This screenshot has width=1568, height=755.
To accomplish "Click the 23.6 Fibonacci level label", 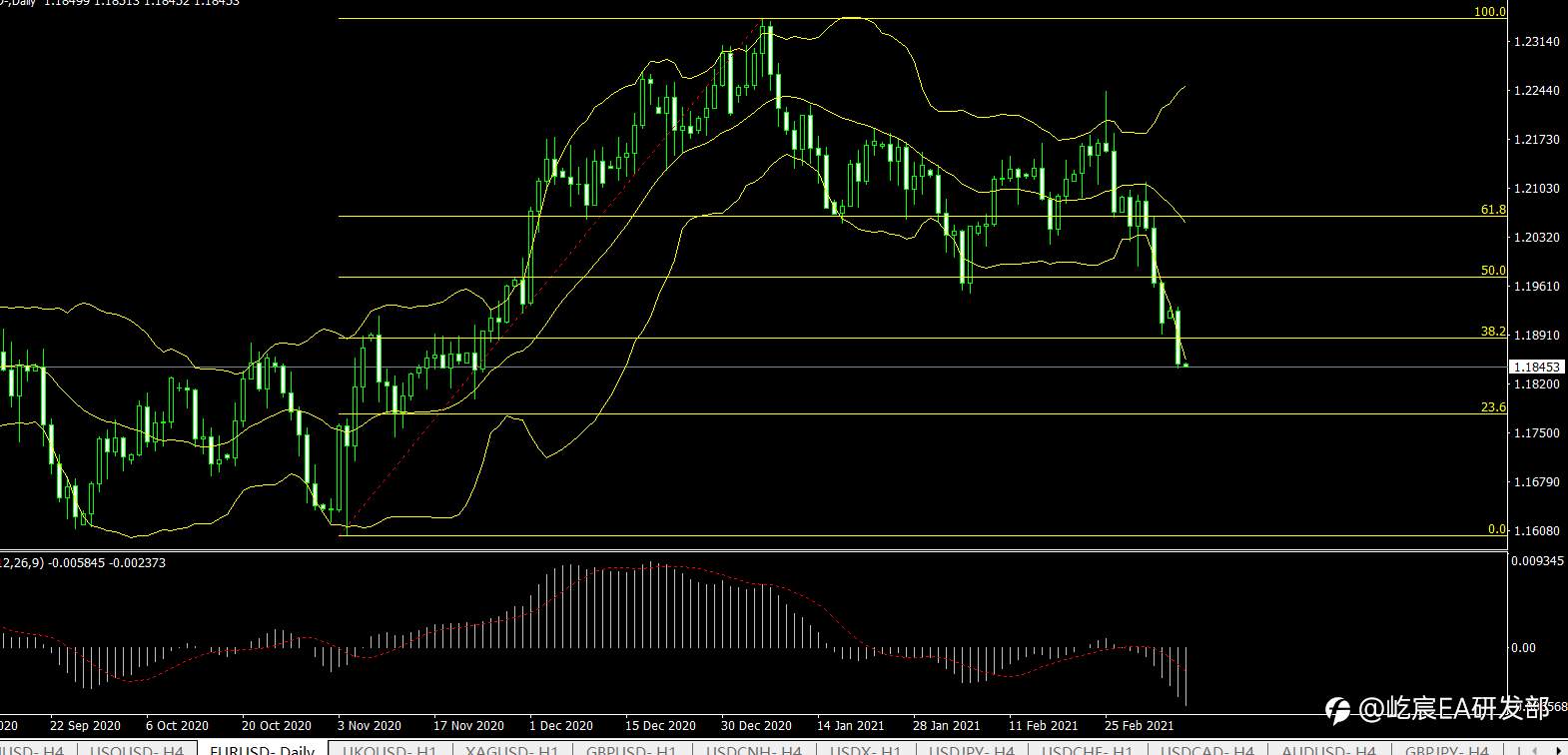I will [1493, 407].
